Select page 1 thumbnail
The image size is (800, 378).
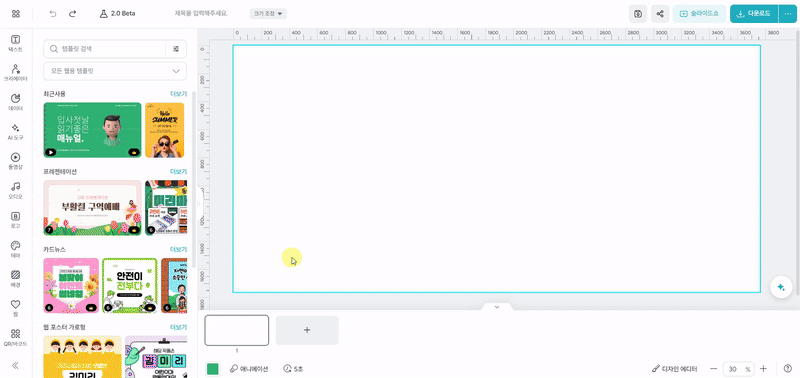tap(237, 330)
